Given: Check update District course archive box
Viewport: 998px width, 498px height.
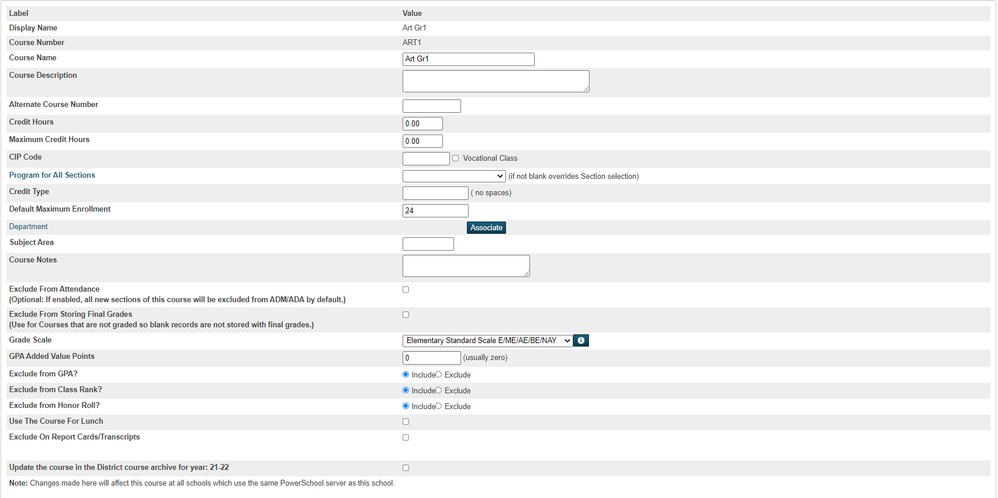Looking at the screenshot, I should point(406,468).
